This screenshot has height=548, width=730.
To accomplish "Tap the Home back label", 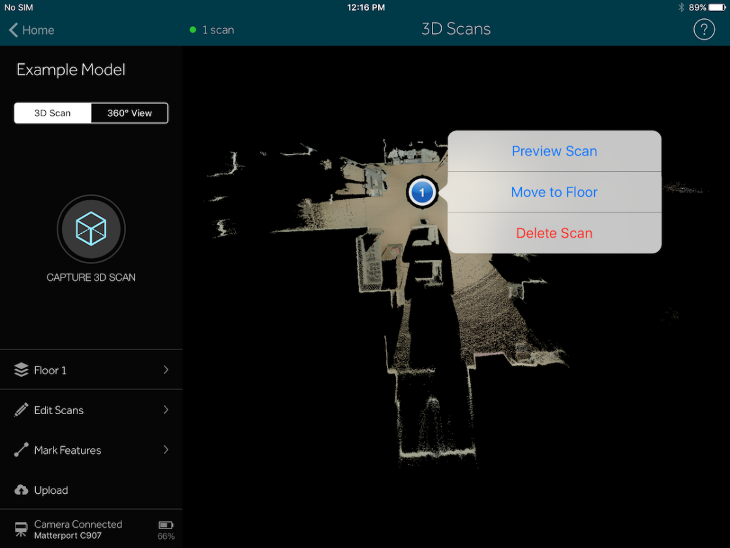I will 38,30.
